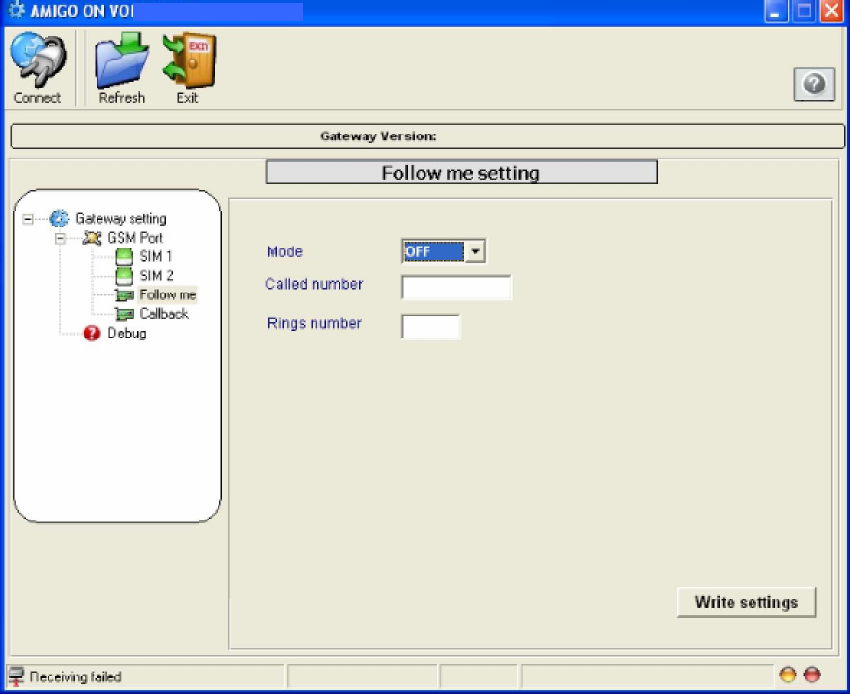The height and width of the screenshot is (694, 850).
Task: Click the Called number label
Action: [x=314, y=284]
